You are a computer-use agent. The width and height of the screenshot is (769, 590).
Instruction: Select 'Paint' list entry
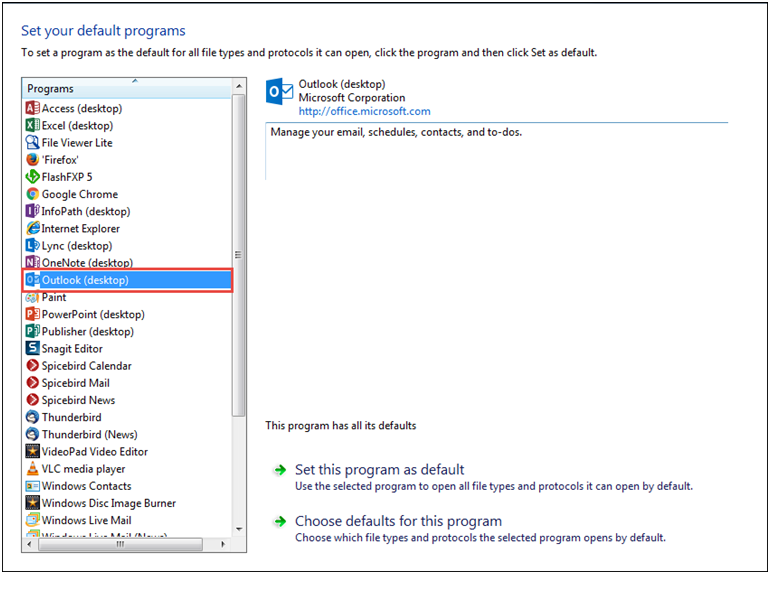(54, 297)
